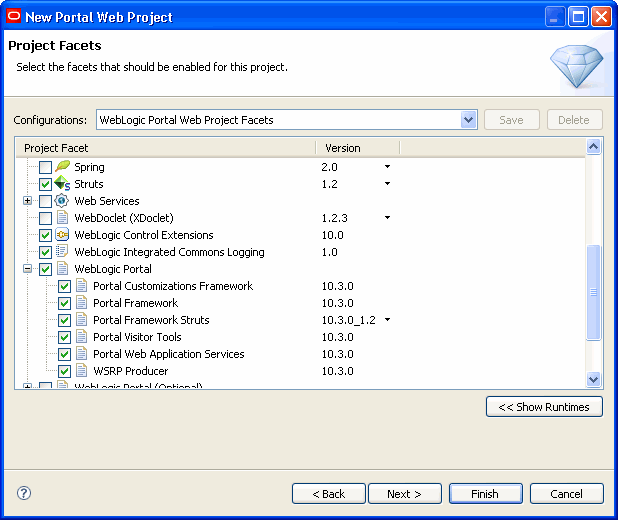Open help with the question mark icon
Image resolution: width=618 pixels, height=520 pixels.
[24, 493]
